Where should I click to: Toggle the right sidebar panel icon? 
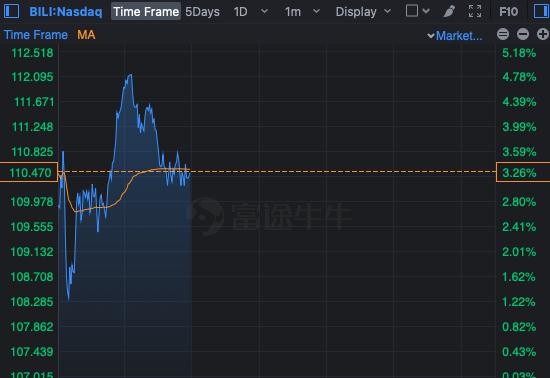pyautogui.click(x=542, y=11)
